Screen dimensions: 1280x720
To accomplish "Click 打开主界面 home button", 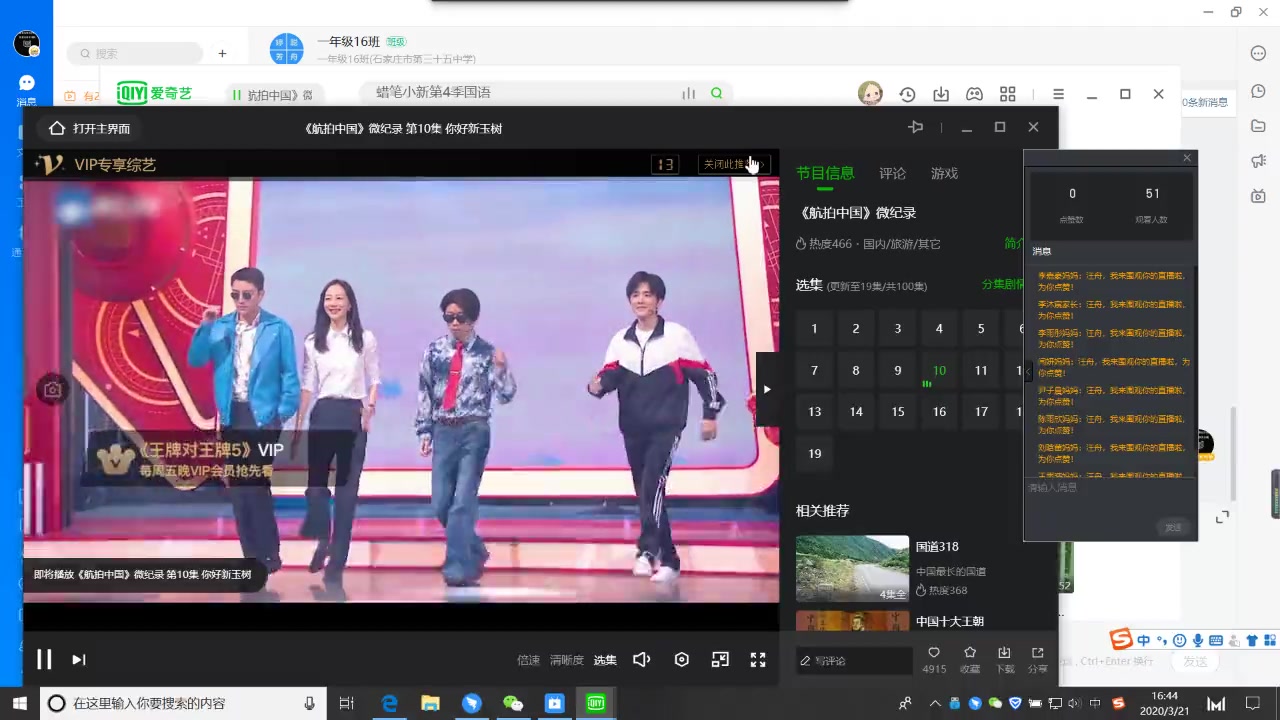I will point(89,128).
